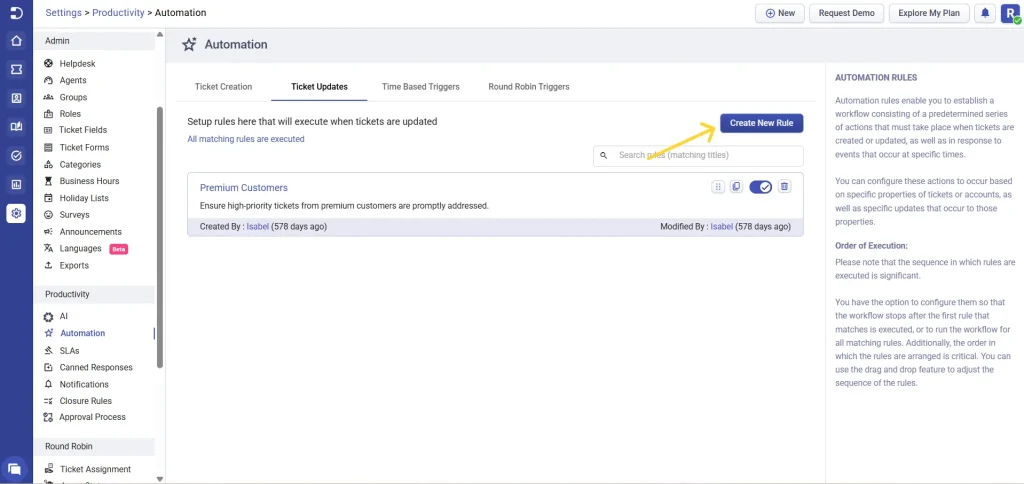Open SLAs under Productivity
Image resolution: width=1024 pixels, height=484 pixels.
69,351
